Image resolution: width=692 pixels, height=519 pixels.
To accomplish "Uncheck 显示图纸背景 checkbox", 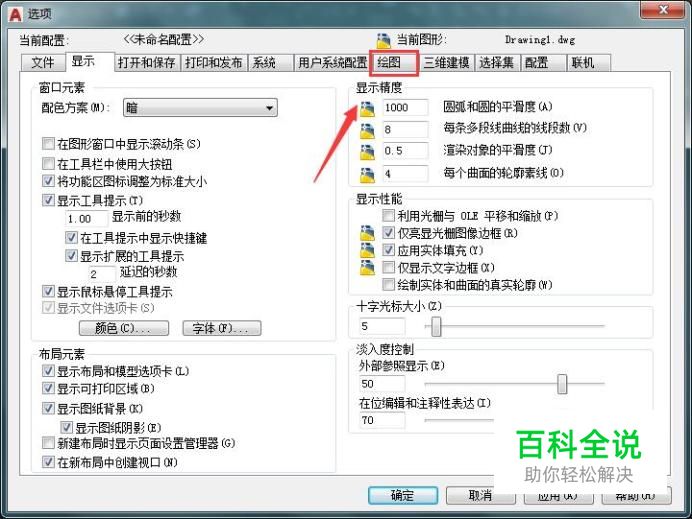I will (48, 408).
